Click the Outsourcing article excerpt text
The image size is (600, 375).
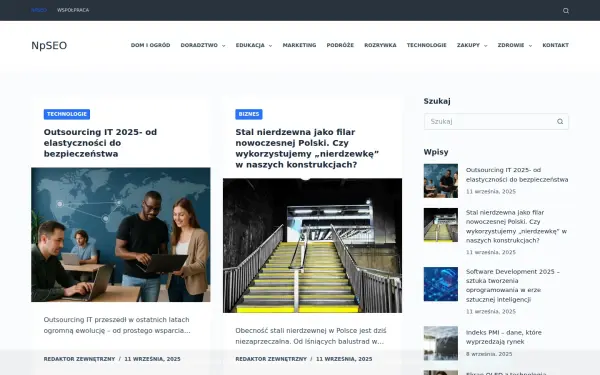tap(117, 325)
